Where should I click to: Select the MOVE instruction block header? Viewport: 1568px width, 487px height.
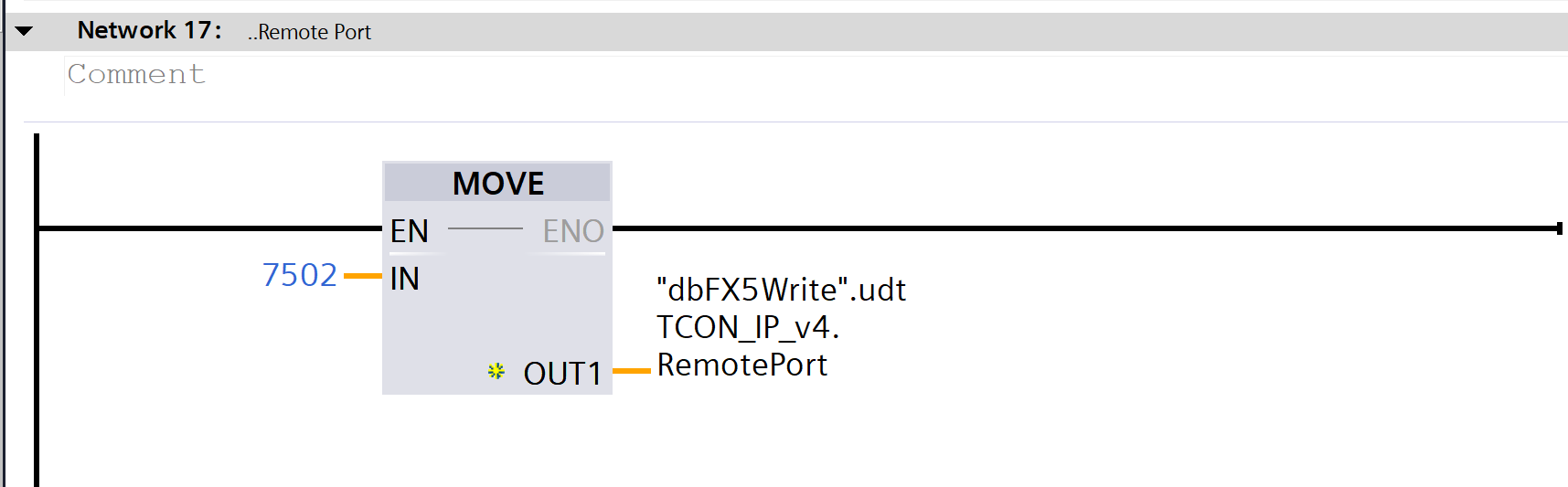(x=497, y=184)
